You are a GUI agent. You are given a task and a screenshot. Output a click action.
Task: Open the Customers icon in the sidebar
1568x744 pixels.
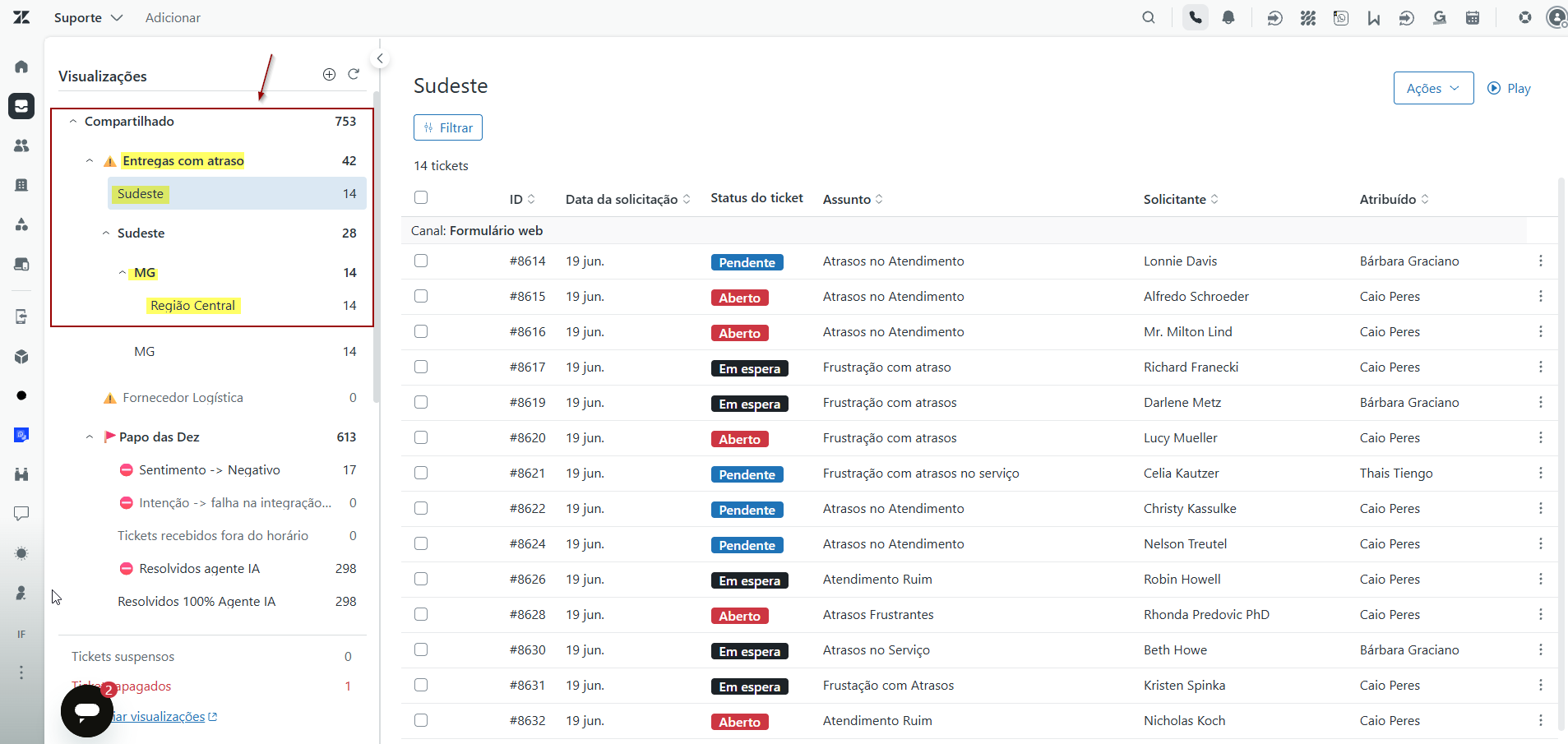coord(21,146)
